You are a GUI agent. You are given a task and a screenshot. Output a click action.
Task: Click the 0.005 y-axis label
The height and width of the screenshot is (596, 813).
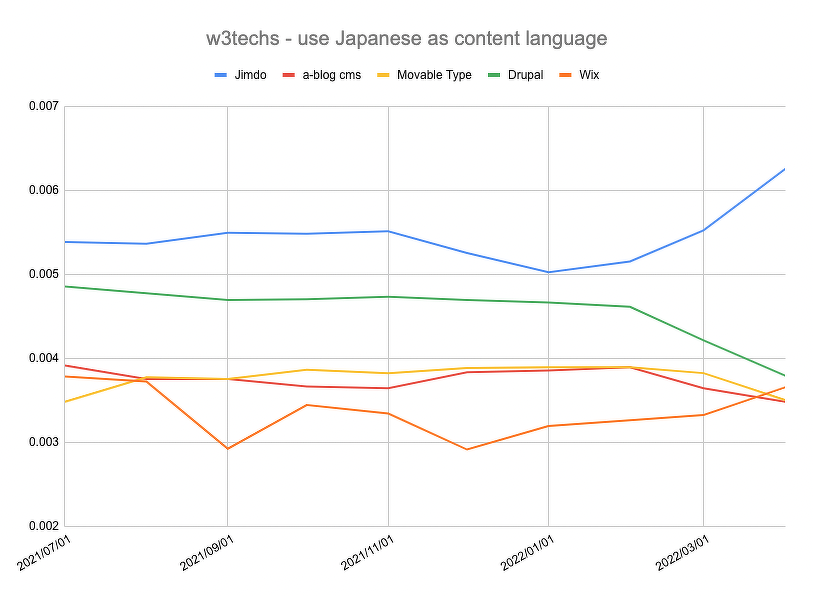(x=43, y=274)
